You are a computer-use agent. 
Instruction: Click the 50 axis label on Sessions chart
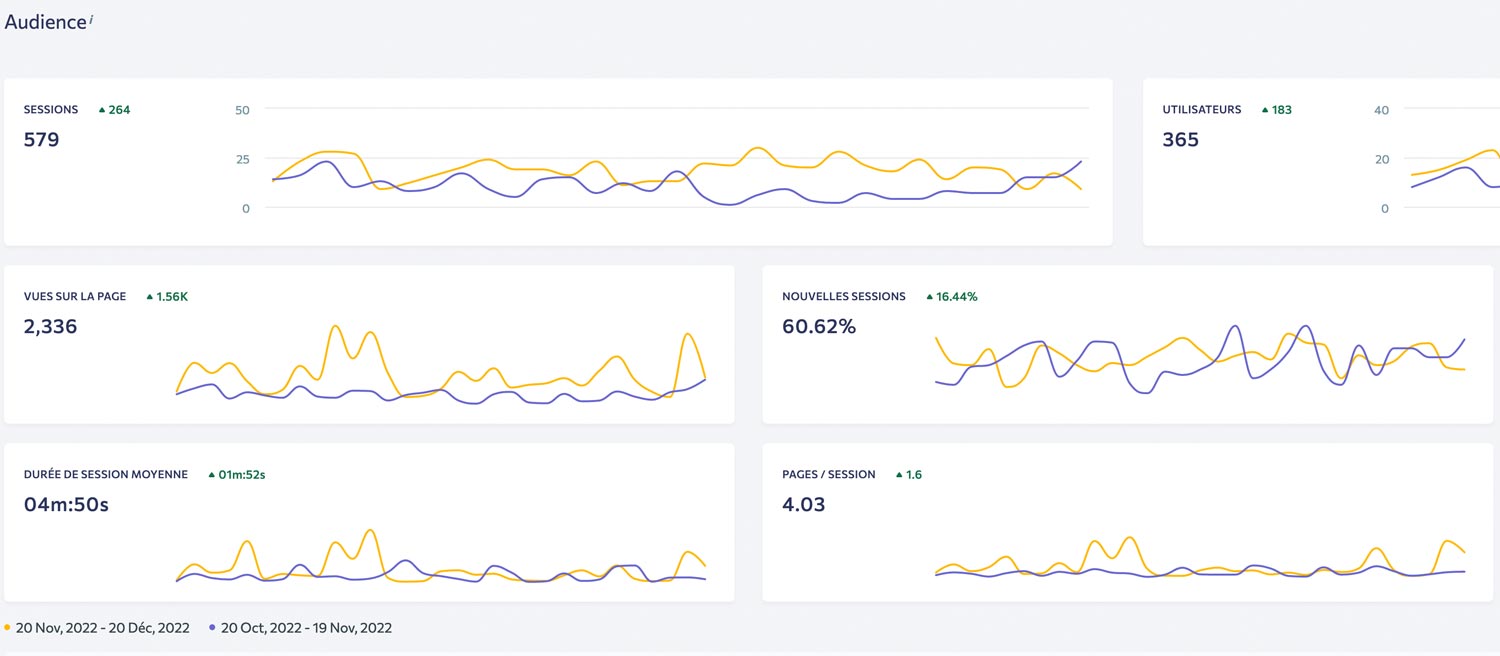[242, 110]
